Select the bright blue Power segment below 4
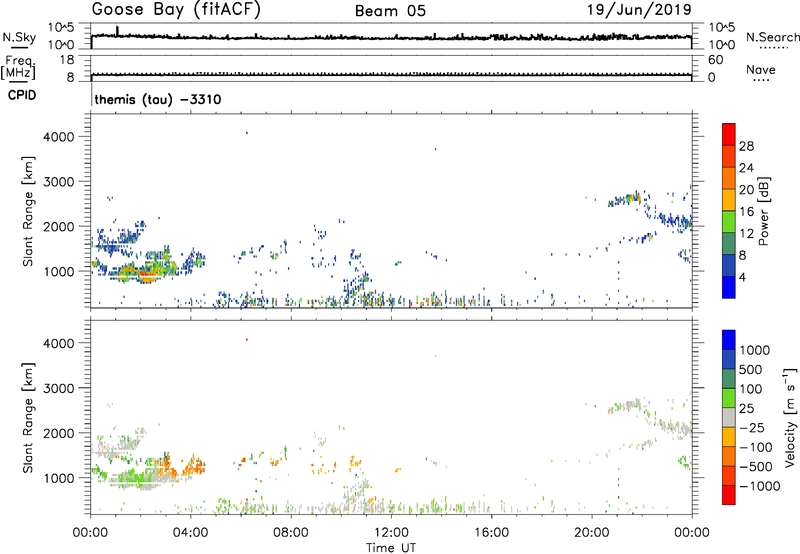 click(729, 287)
